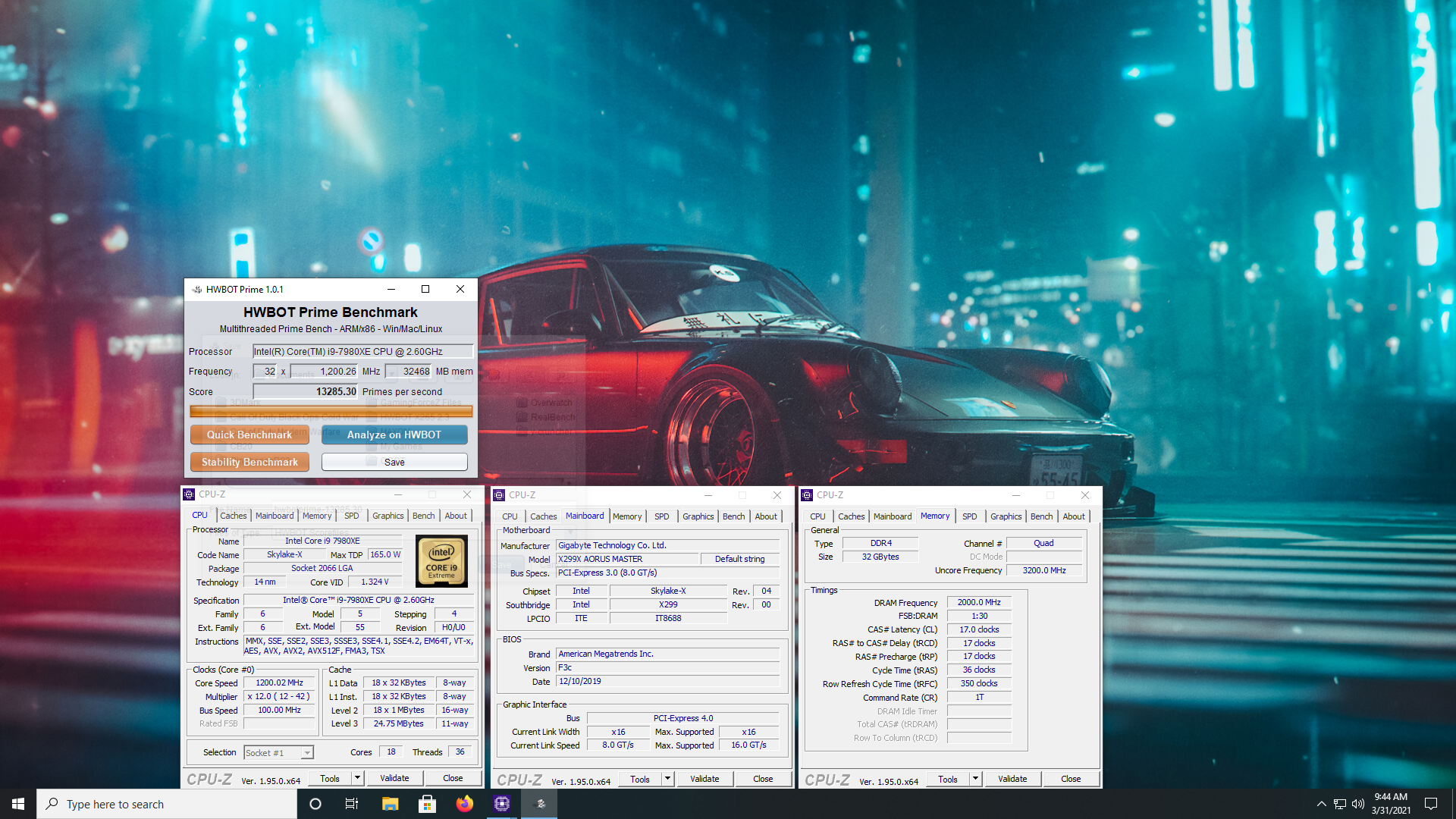Click Validate in Memory CPU-Z window
This screenshot has height=819, width=1456.
[1012, 779]
